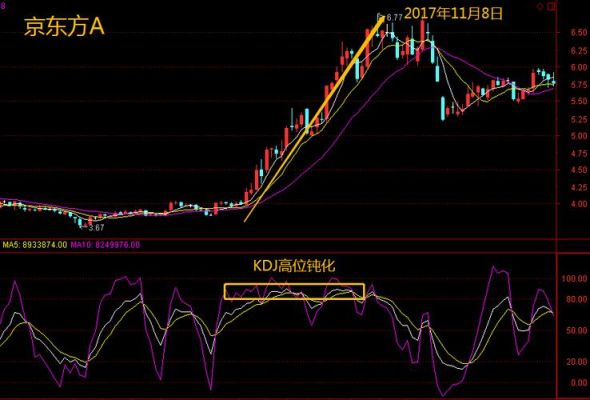The width and height of the screenshot is (590, 400).
Task: Click the 80.00 KDJ axis label
Action: (576, 300)
